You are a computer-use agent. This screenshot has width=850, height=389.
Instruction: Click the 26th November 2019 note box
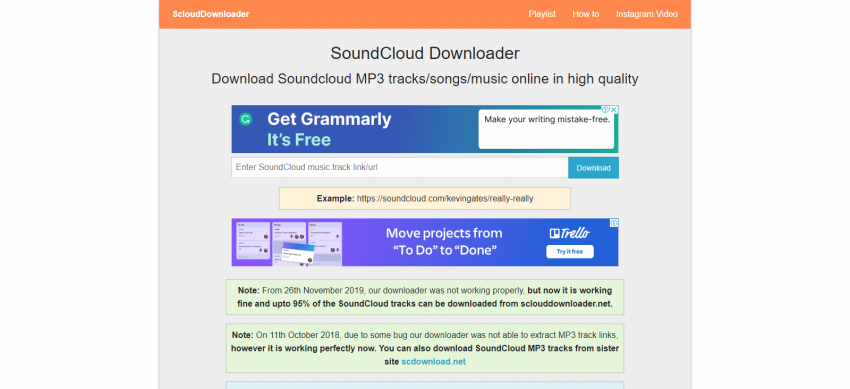[x=425, y=297]
